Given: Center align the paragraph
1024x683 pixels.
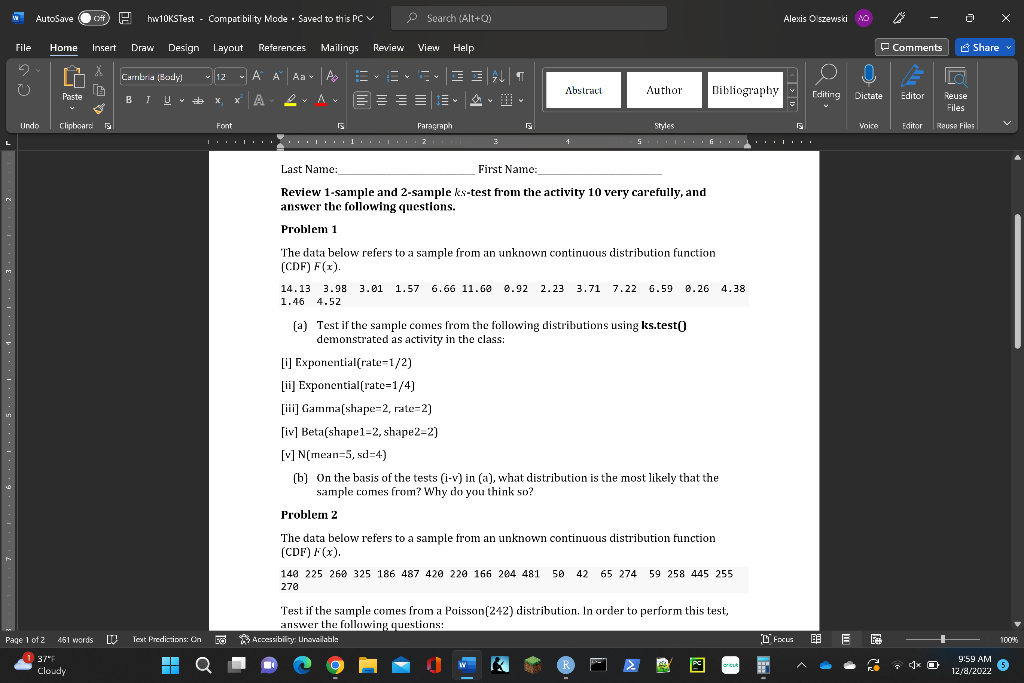Looking at the screenshot, I should [382, 100].
